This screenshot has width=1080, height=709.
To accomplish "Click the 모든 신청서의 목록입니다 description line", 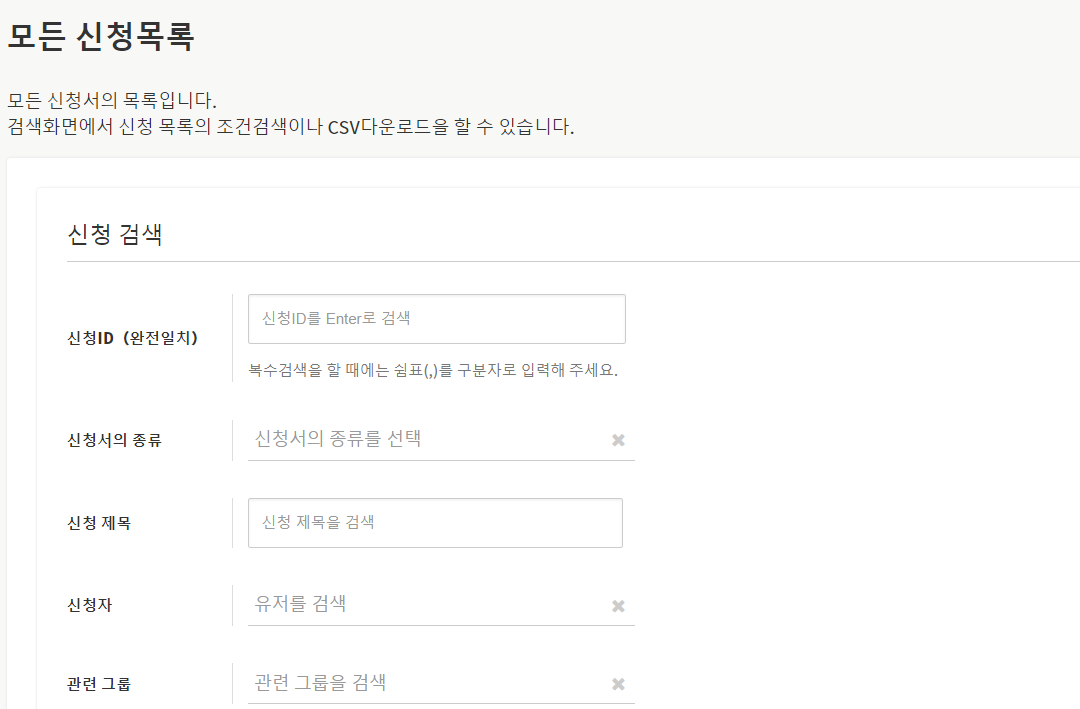I will pyautogui.click(x=112, y=101).
